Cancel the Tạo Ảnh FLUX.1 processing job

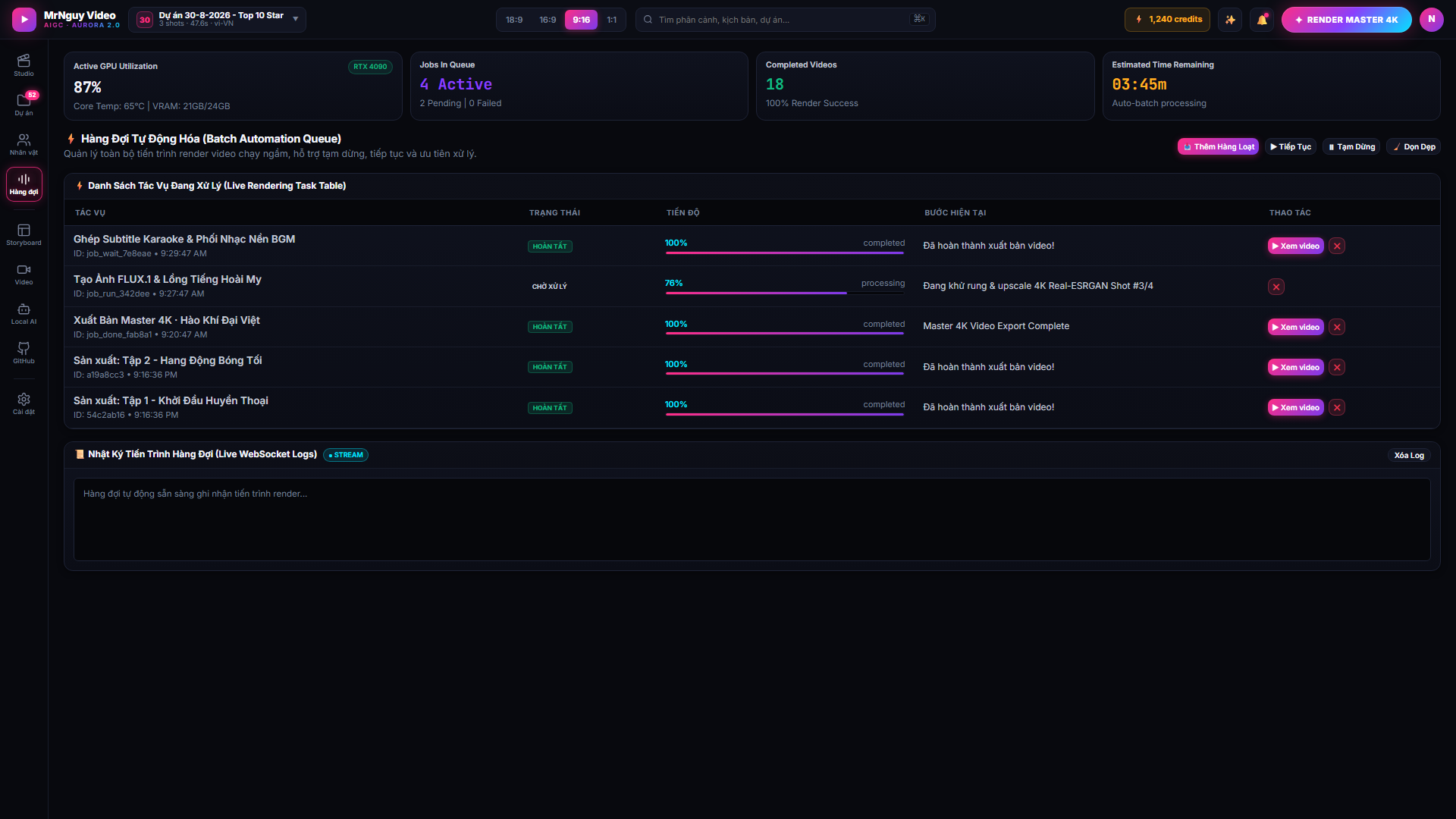[x=1276, y=287]
